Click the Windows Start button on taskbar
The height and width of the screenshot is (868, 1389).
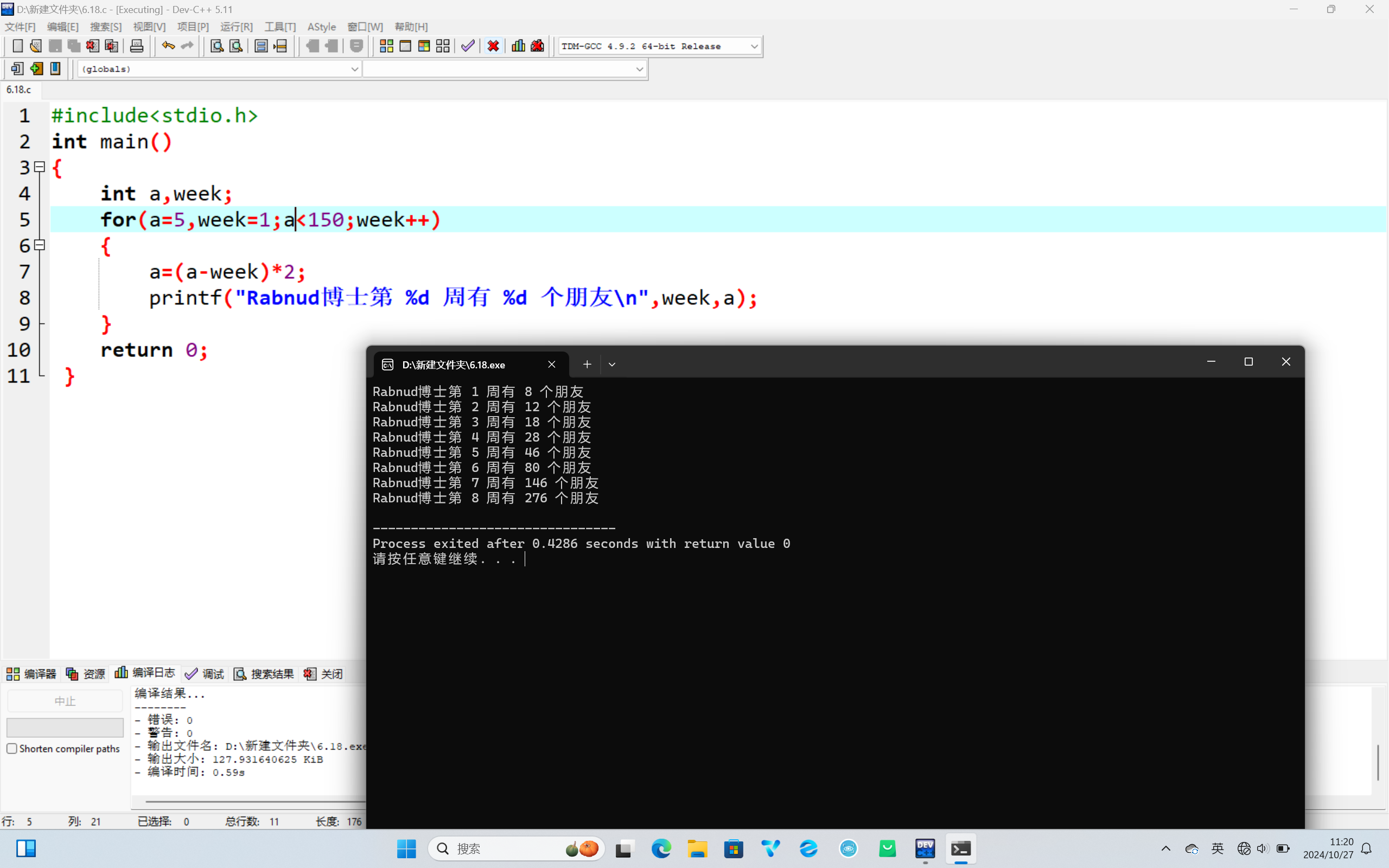(x=406, y=848)
